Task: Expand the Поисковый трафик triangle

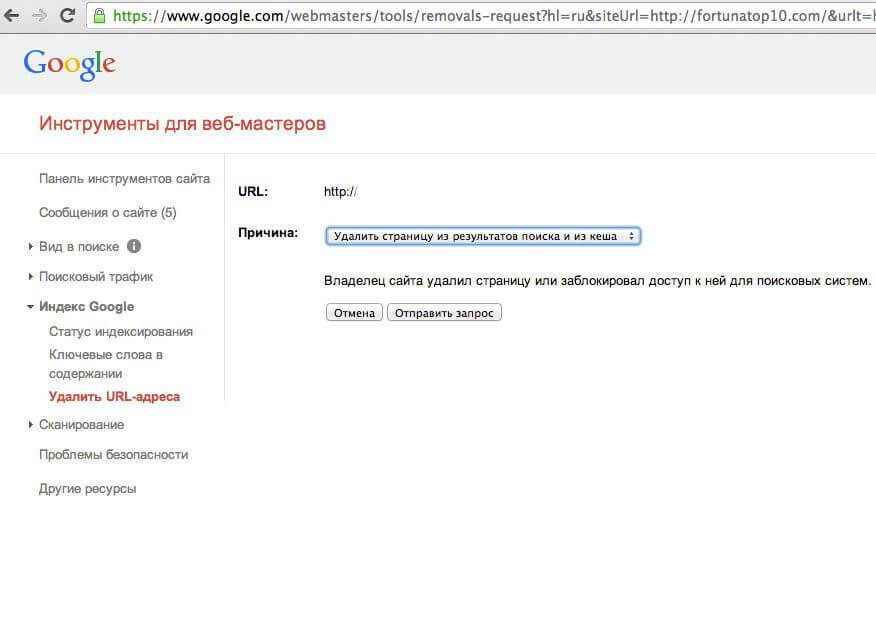Action: click(x=31, y=276)
